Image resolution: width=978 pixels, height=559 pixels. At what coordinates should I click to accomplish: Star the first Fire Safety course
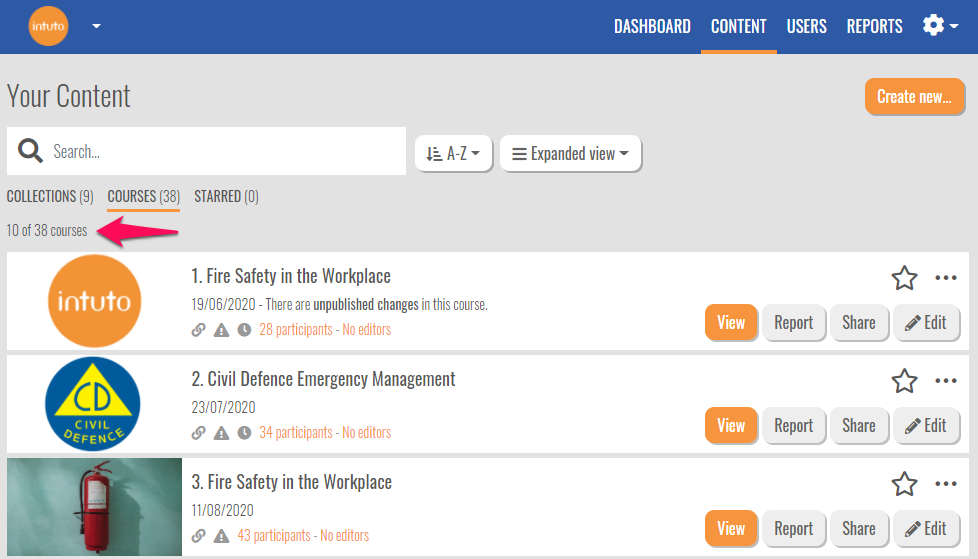pos(904,278)
